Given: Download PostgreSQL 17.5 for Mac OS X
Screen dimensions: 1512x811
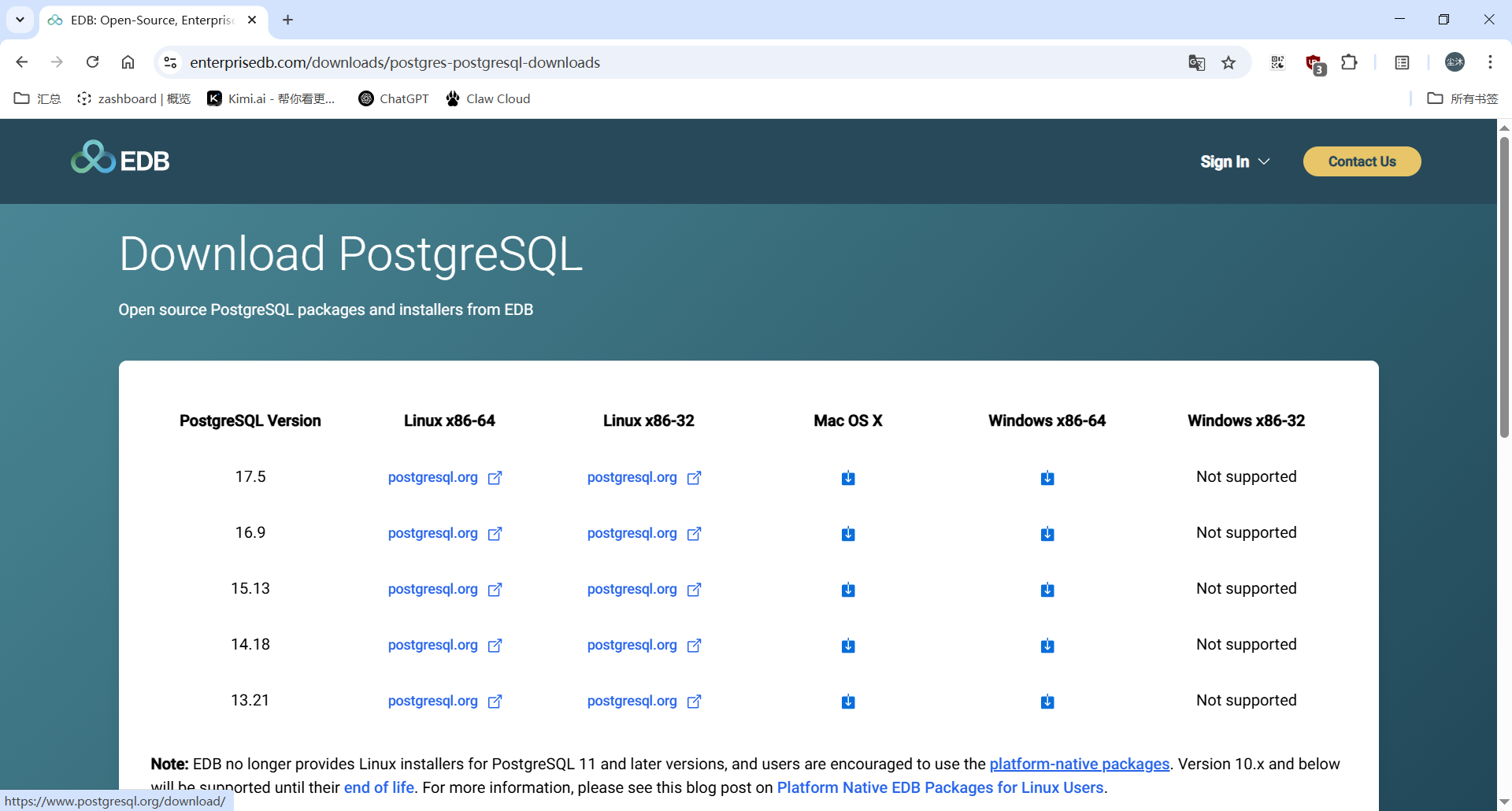Looking at the screenshot, I should point(847,478).
